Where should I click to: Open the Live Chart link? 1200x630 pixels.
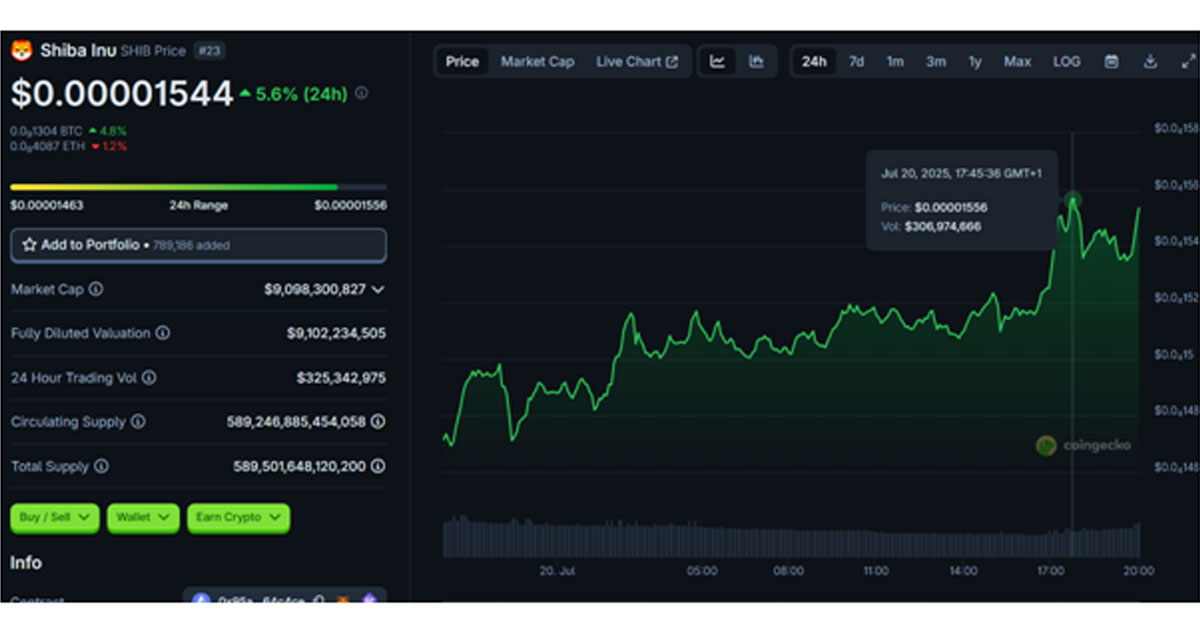[637, 62]
